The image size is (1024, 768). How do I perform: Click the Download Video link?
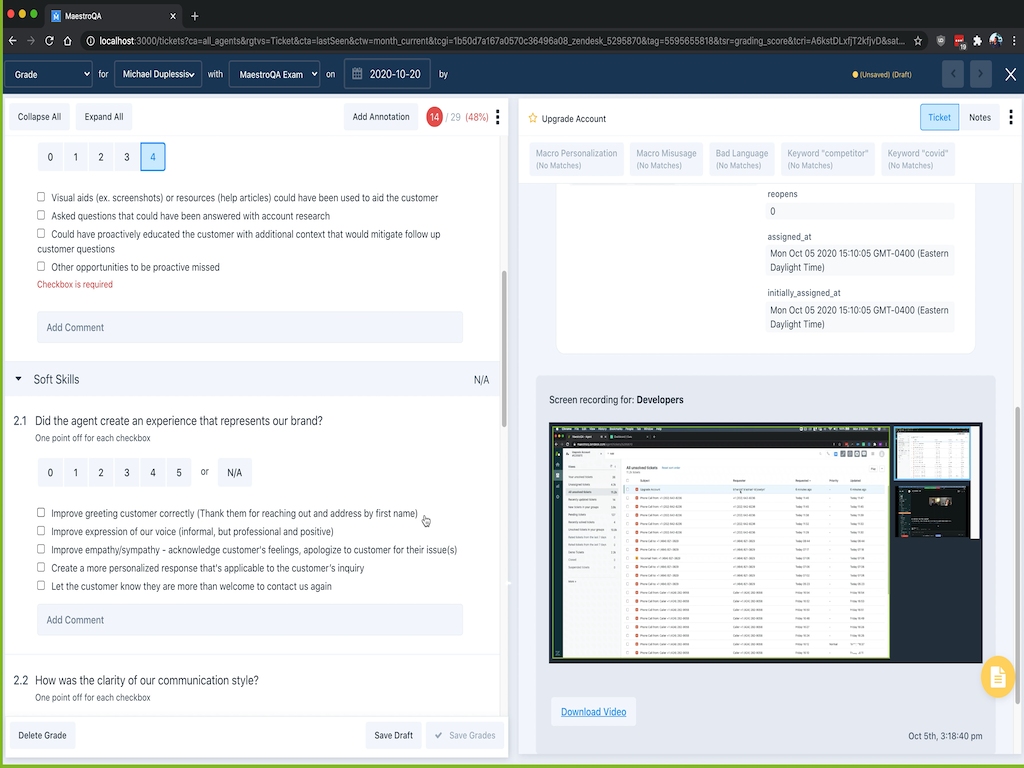[594, 711]
